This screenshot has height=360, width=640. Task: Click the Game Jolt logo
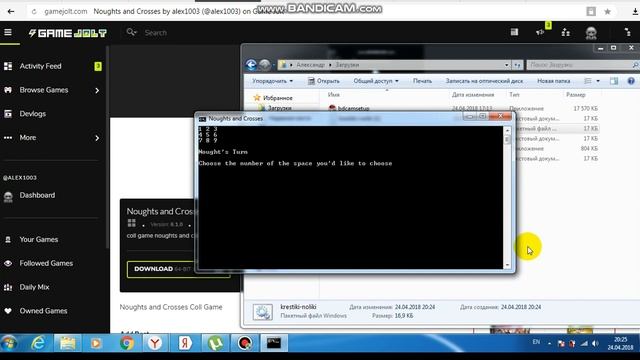67,33
